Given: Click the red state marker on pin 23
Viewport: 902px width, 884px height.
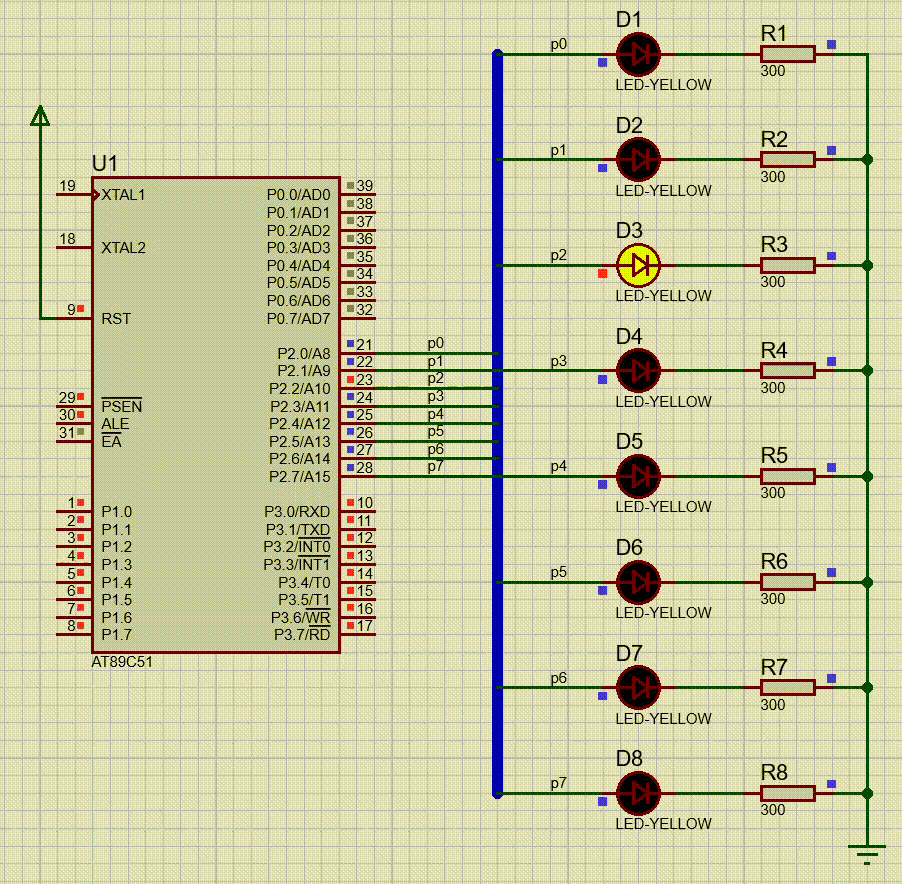Looking at the screenshot, I should pos(350,380).
